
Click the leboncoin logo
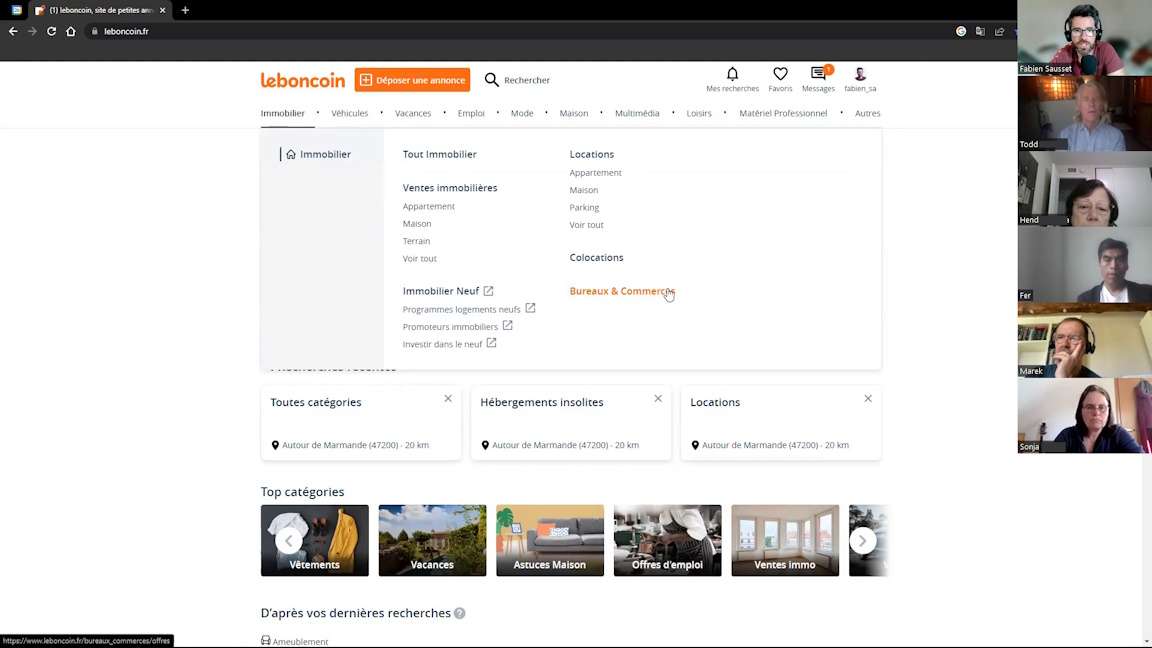click(303, 80)
